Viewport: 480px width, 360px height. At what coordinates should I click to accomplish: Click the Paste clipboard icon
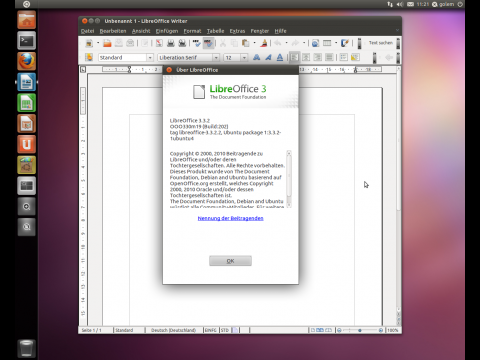click(246, 43)
